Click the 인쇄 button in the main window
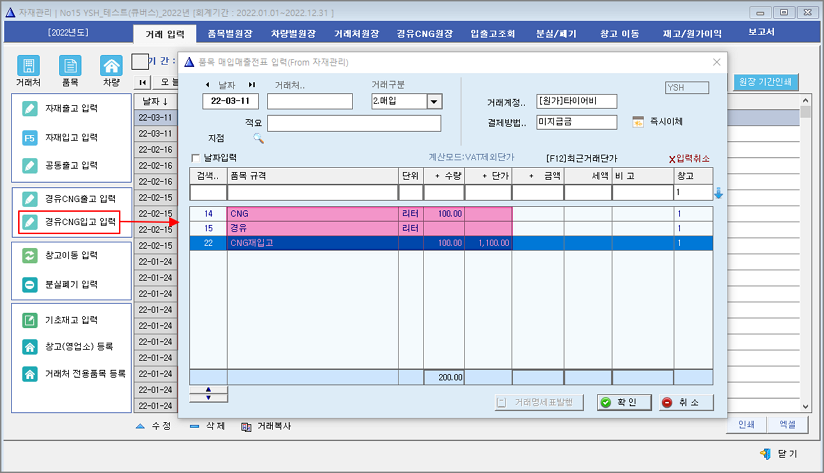This screenshot has width=824, height=473. pyautogui.click(x=746, y=425)
